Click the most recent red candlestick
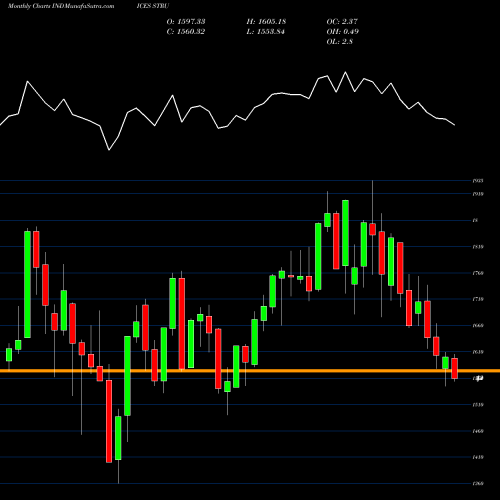 pyautogui.click(x=454, y=368)
